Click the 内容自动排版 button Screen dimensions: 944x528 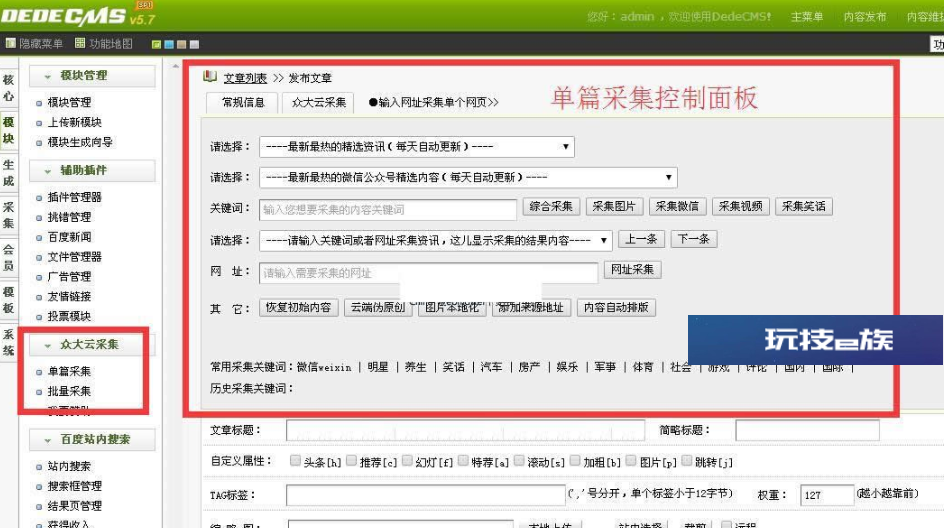coord(616,308)
